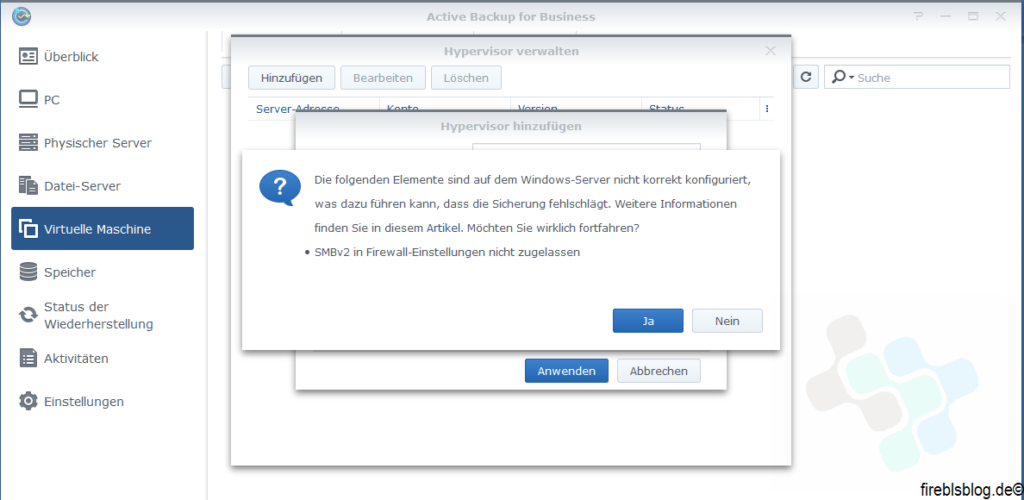Click the question mark dialog icon
The image size is (1024, 500).
coord(280,189)
